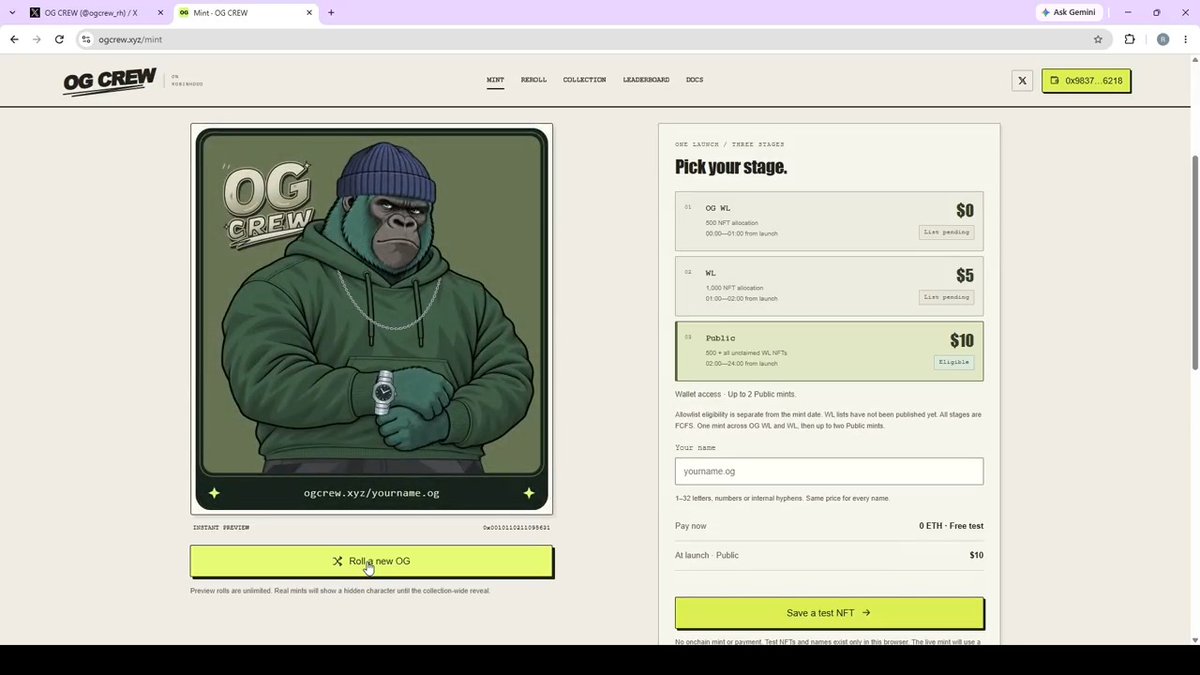Image resolution: width=1200 pixels, height=675 pixels.
Task: Open the MINT nav item
Action: [495, 80]
